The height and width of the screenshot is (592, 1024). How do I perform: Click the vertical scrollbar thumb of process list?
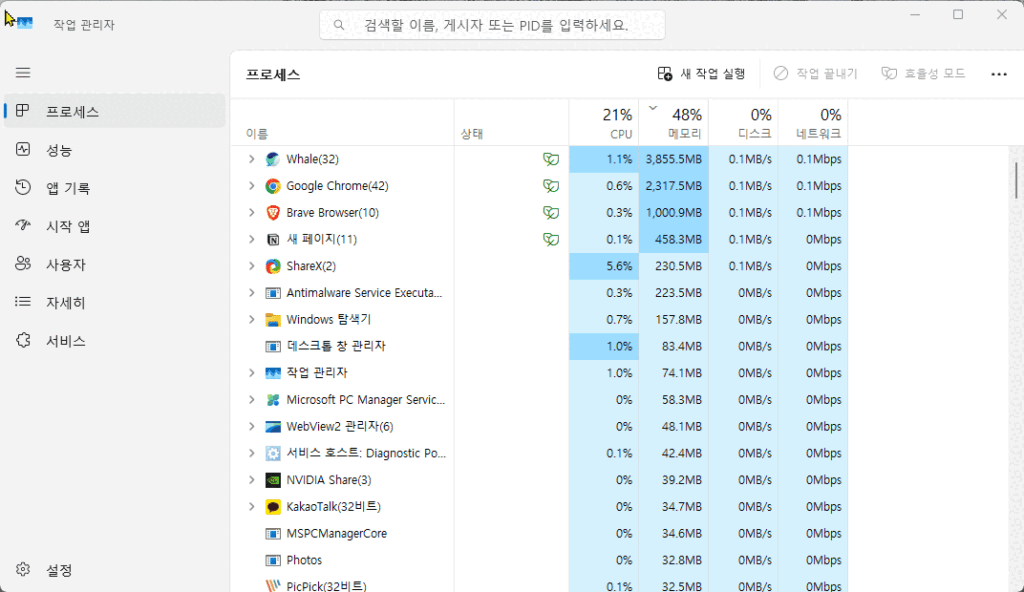pos(1016,180)
